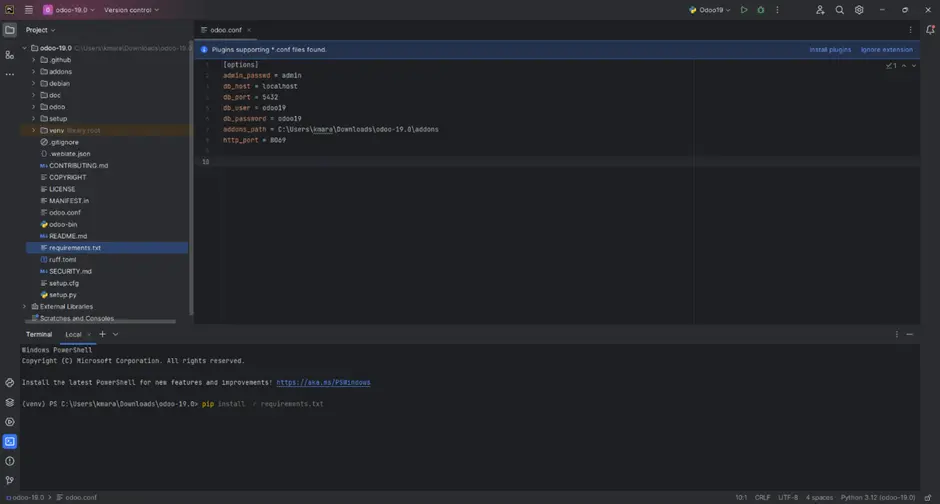Expand the venv library root folder
940x504 pixels.
point(34,130)
